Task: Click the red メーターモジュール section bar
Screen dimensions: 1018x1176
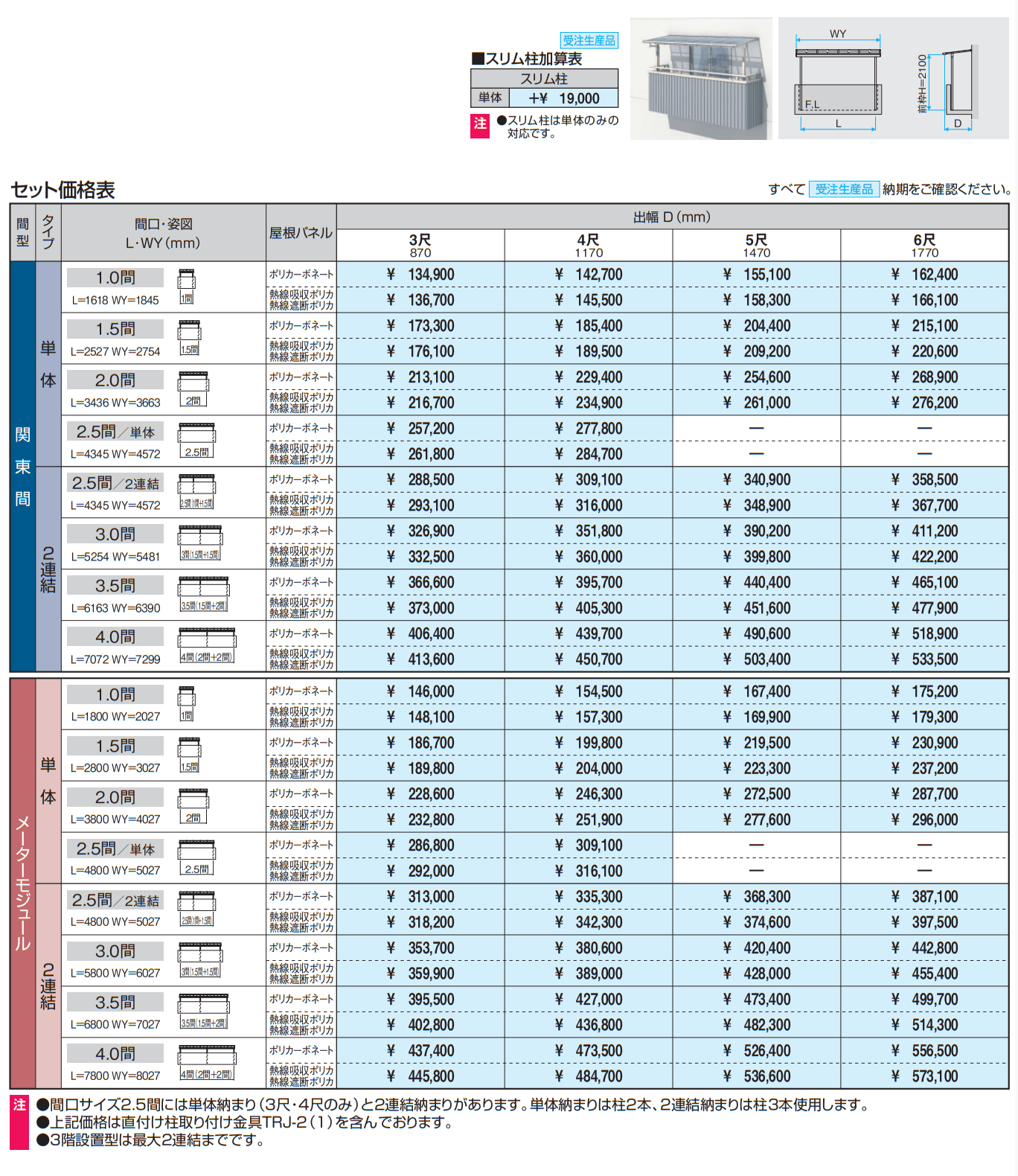Action: pyautogui.click(x=22, y=883)
